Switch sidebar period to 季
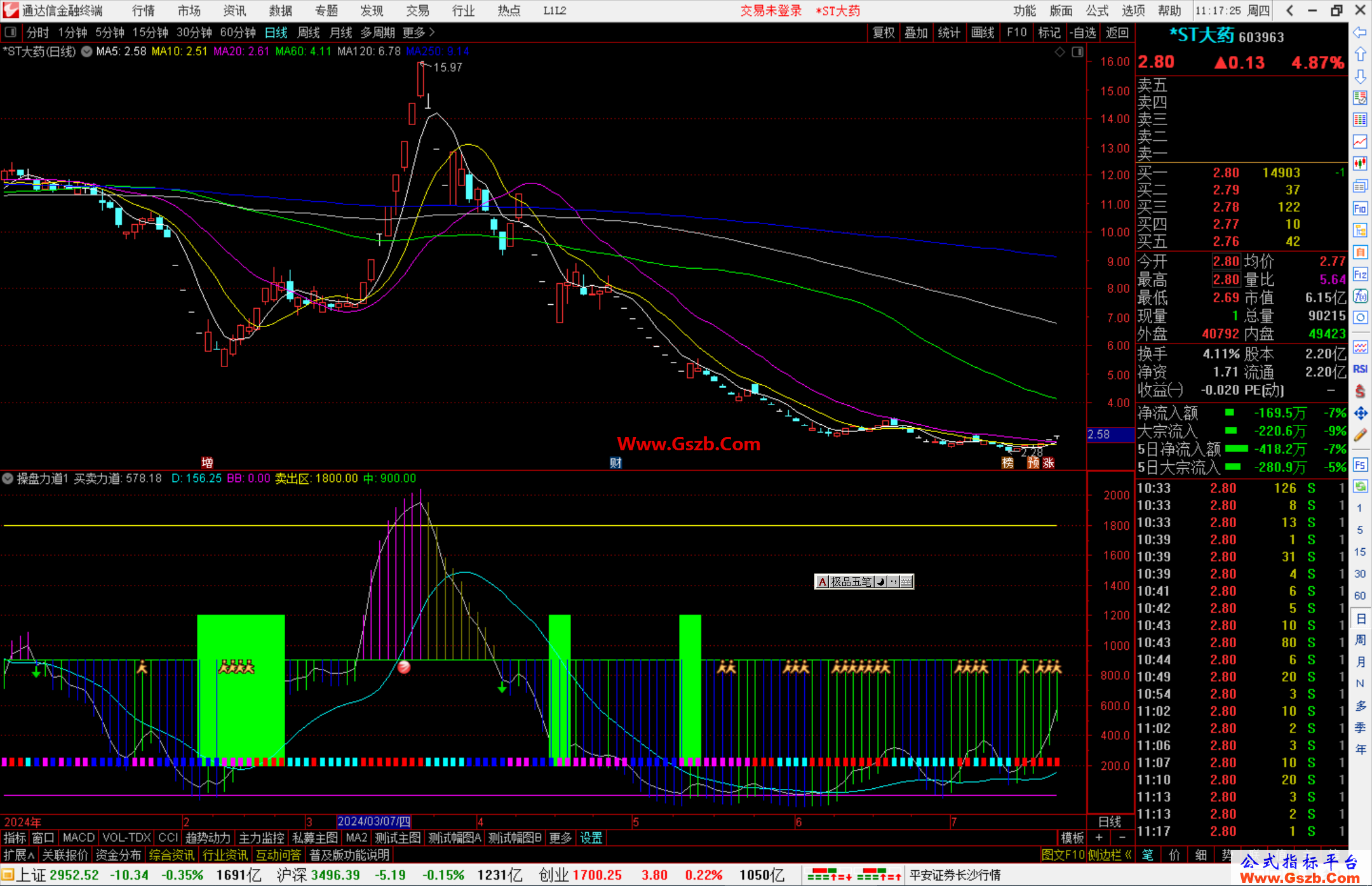1372x886 pixels. 1360,728
